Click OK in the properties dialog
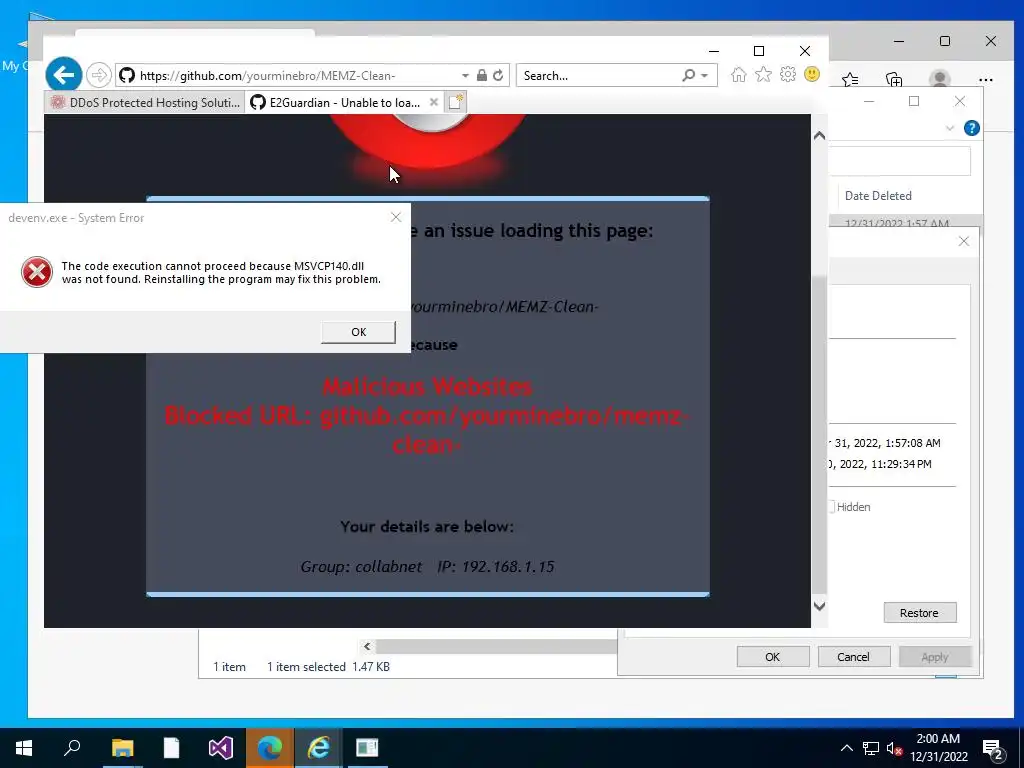This screenshot has height=768, width=1024. [x=773, y=657]
